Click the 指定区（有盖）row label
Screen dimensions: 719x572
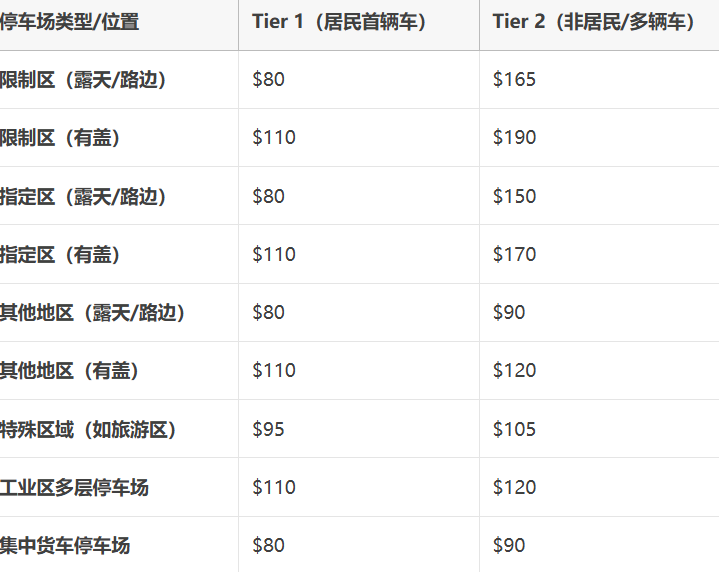click(x=60, y=255)
